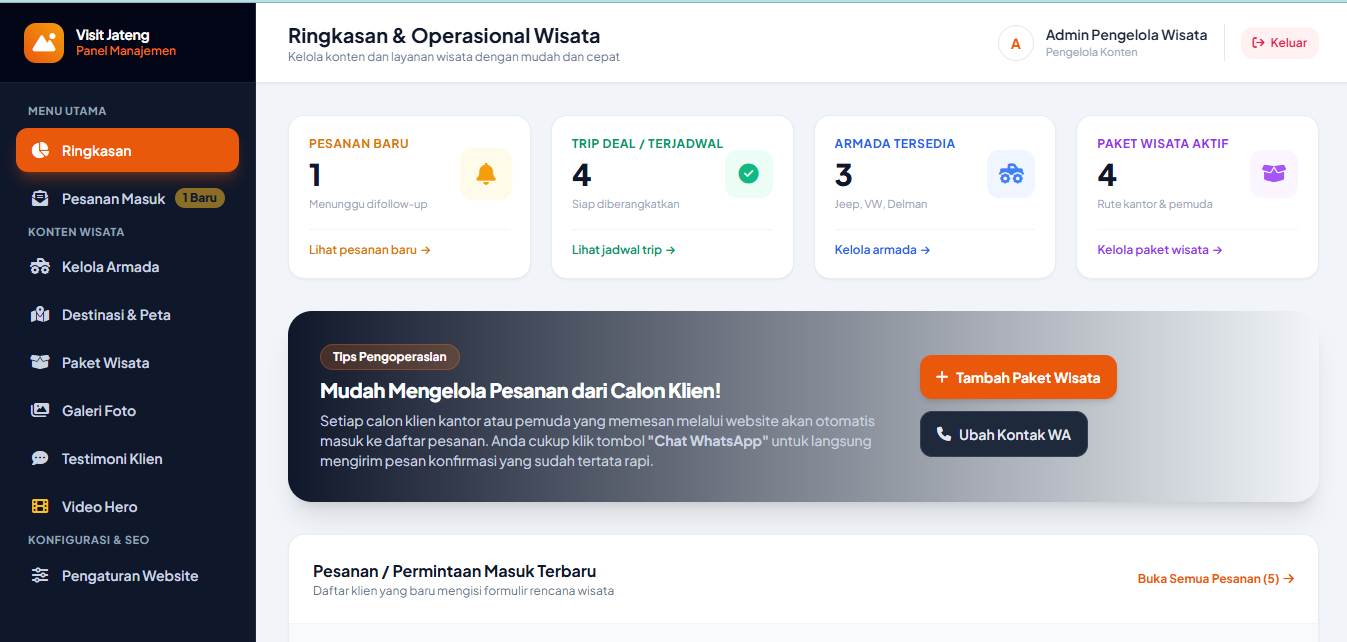The height and width of the screenshot is (642, 1347).
Task: Click the Panel Manajemen subtitle
Action: coord(126,51)
